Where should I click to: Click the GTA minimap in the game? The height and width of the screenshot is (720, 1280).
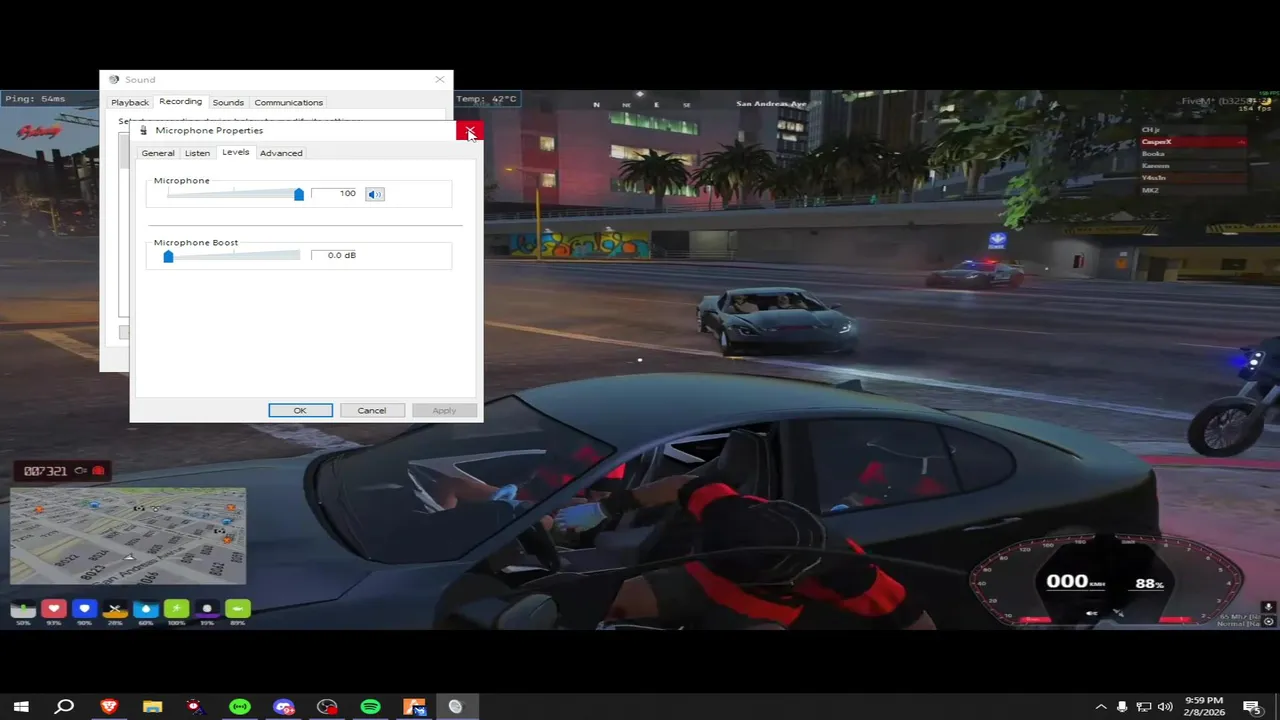[128, 535]
